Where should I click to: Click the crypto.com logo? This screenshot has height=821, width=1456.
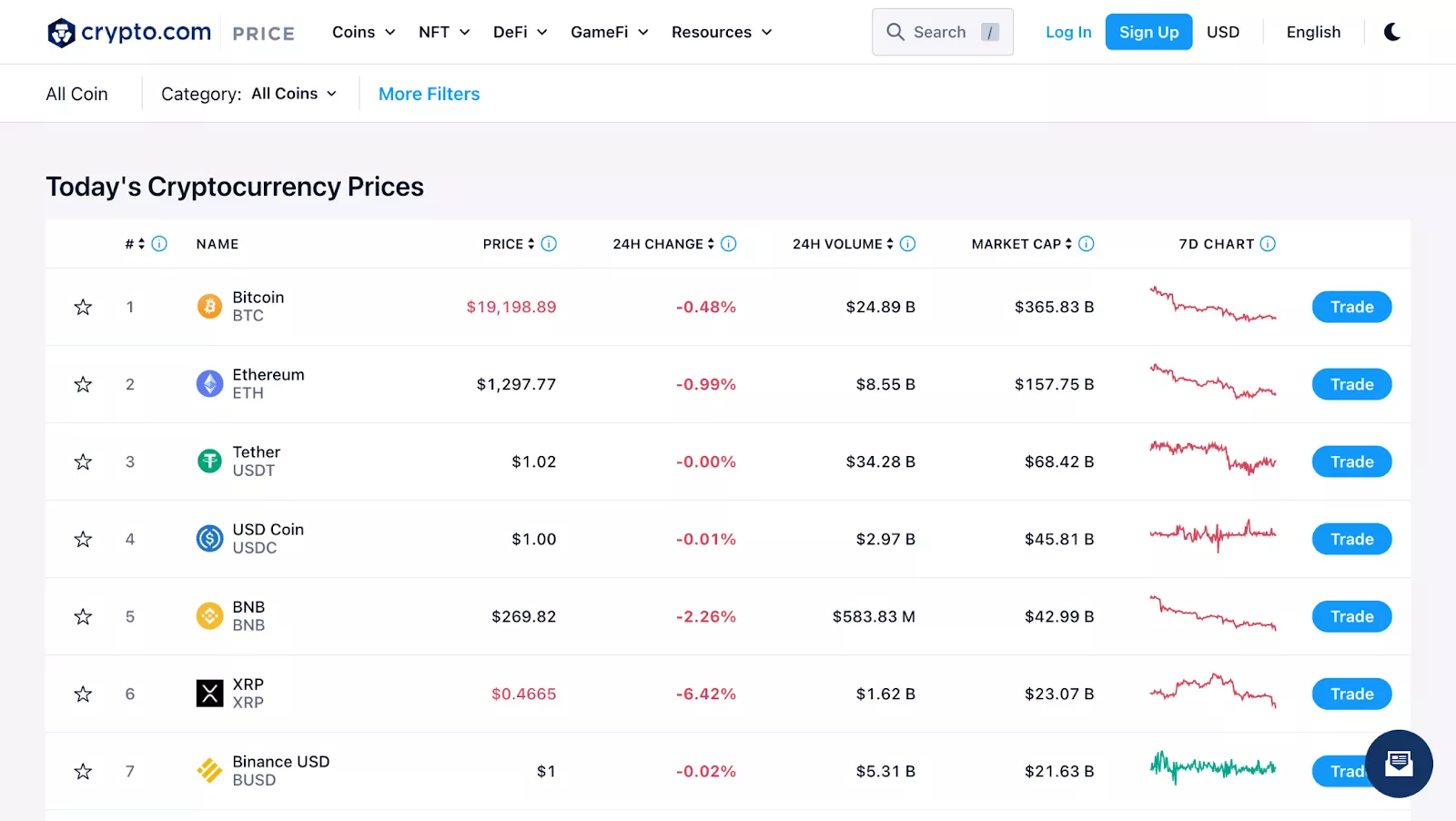pyautogui.click(x=128, y=33)
